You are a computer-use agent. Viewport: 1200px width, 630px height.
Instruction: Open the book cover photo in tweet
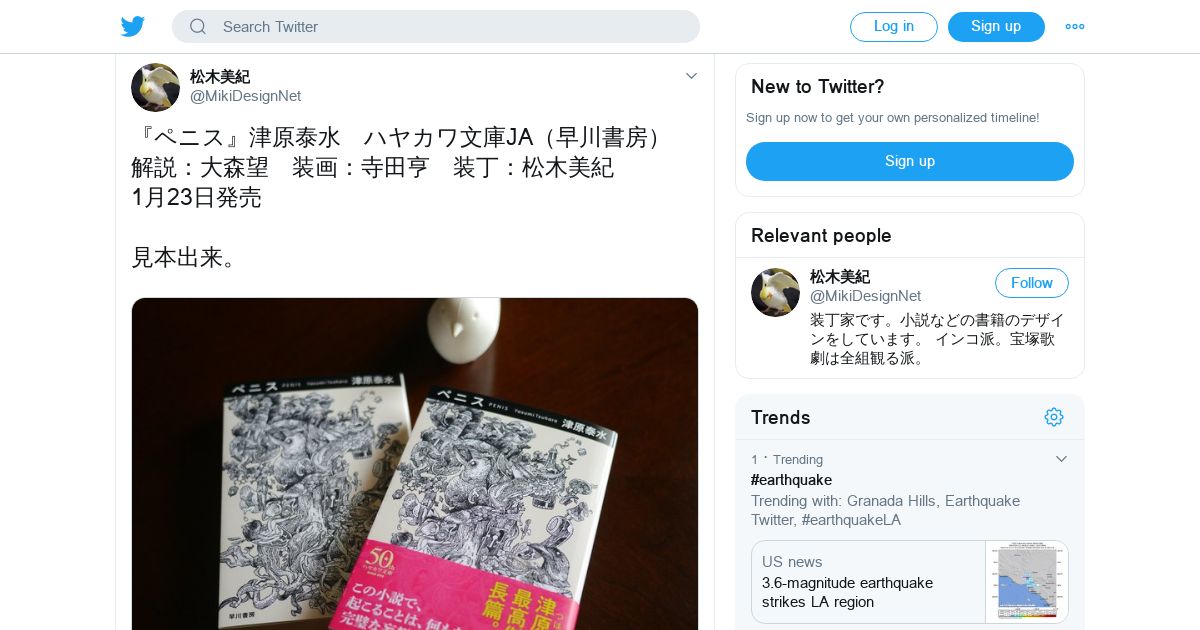coord(415,464)
